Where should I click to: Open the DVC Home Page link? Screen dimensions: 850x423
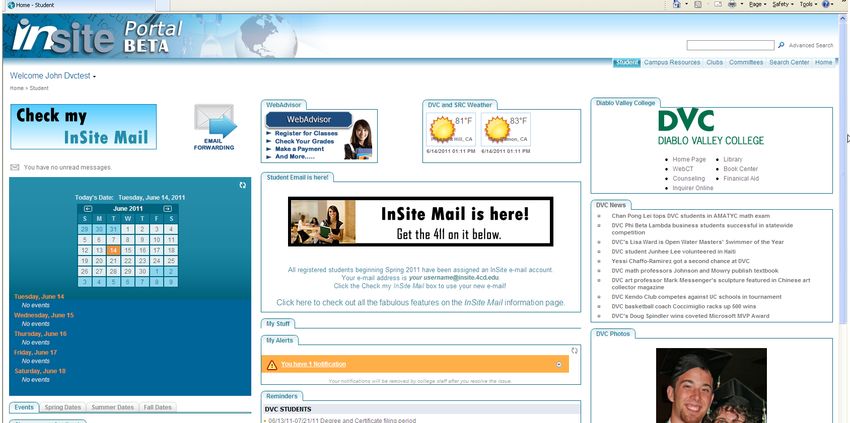click(x=689, y=159)
